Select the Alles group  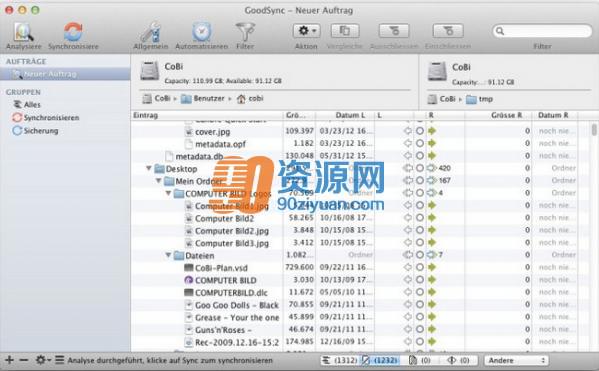pyautogui.click(x=32, y=104)
